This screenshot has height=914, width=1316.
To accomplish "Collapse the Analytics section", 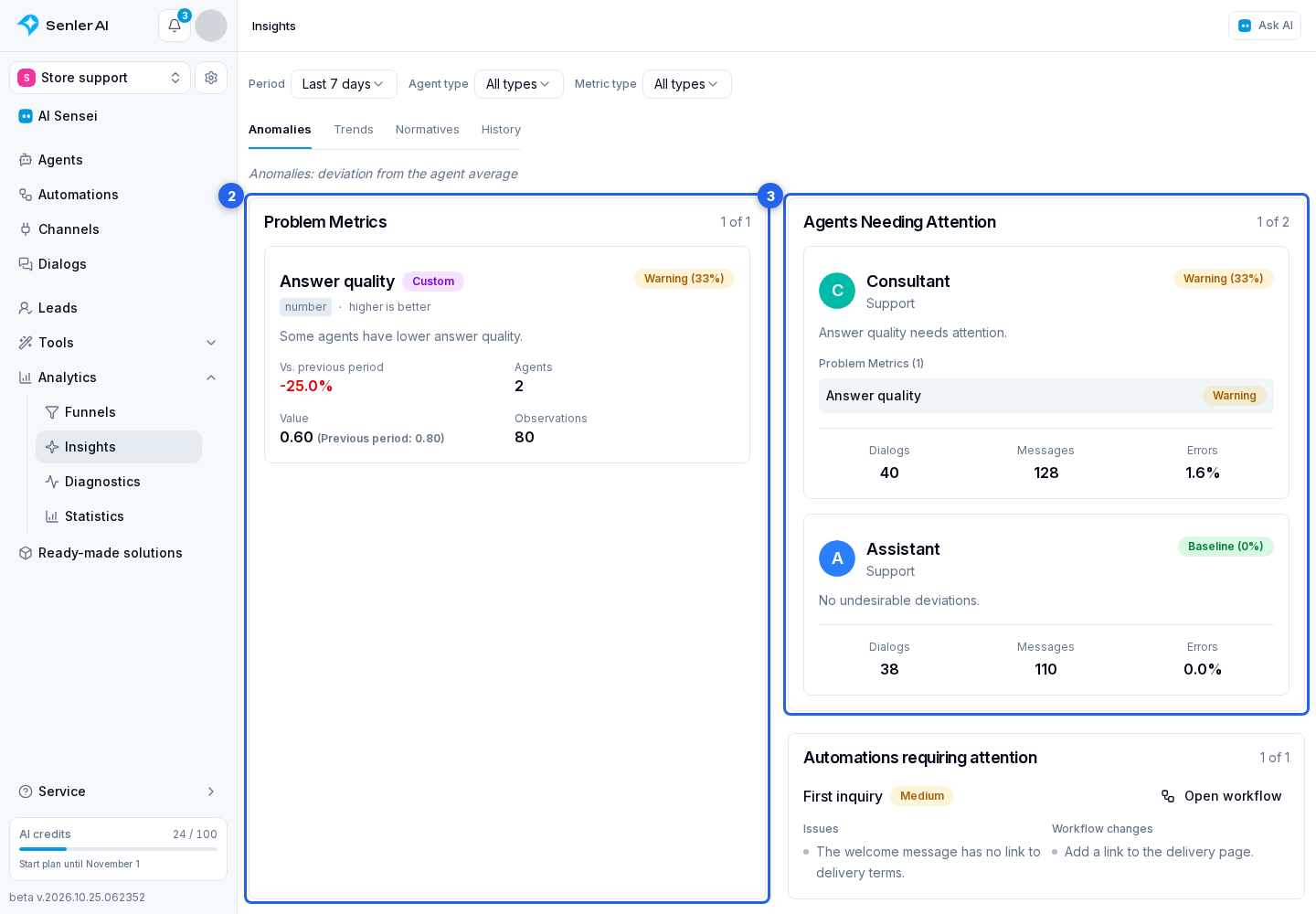I will pos(119,377).
